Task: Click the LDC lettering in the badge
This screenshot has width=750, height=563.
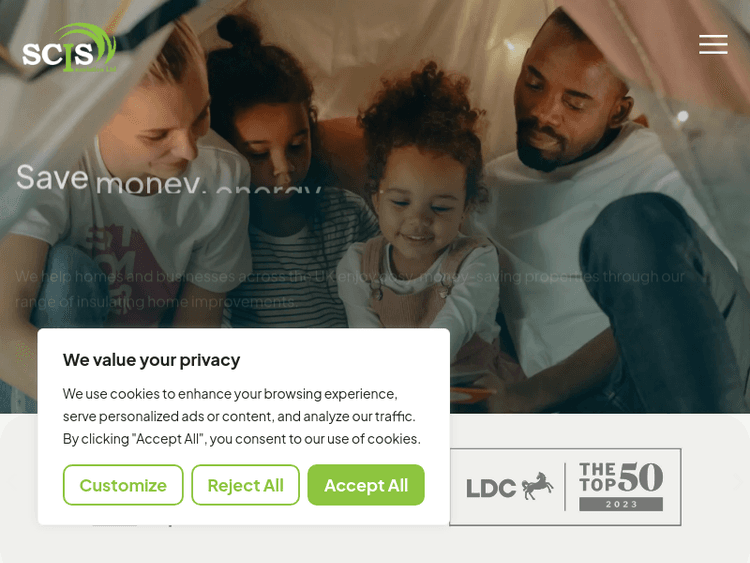Action: click(491, 488)
